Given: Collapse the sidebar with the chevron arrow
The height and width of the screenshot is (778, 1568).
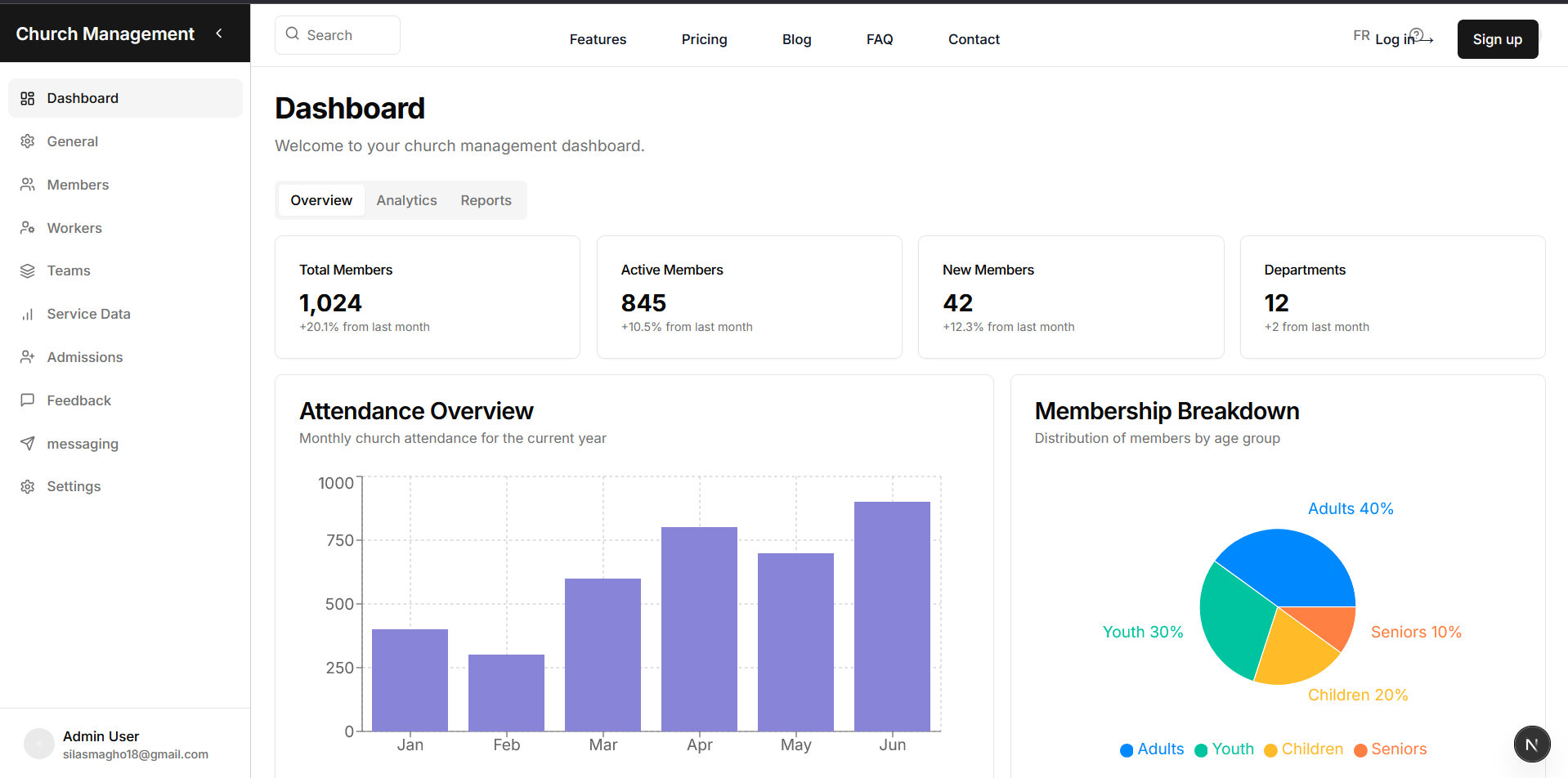Looking at the screenshot, I should pos(218,34).
